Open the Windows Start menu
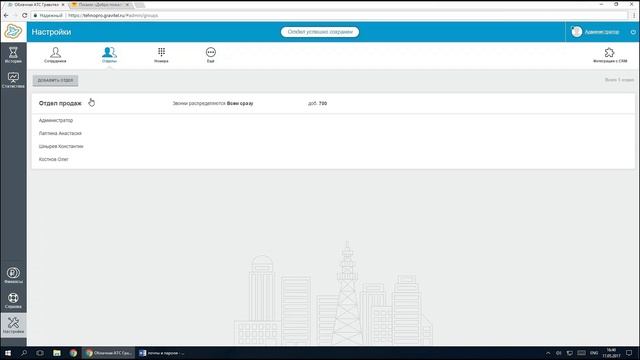This screenshot has width=640, height=360. 8,353
